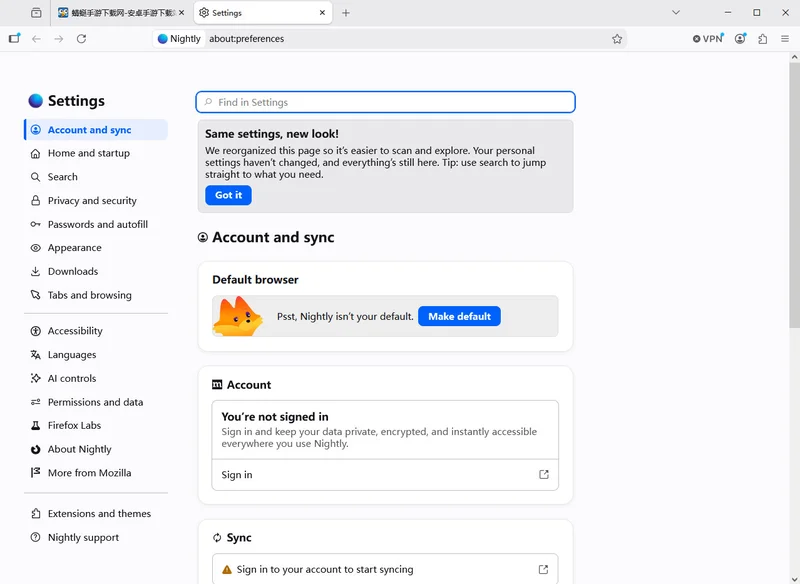Open Home and startup settings

coord(96,153)
